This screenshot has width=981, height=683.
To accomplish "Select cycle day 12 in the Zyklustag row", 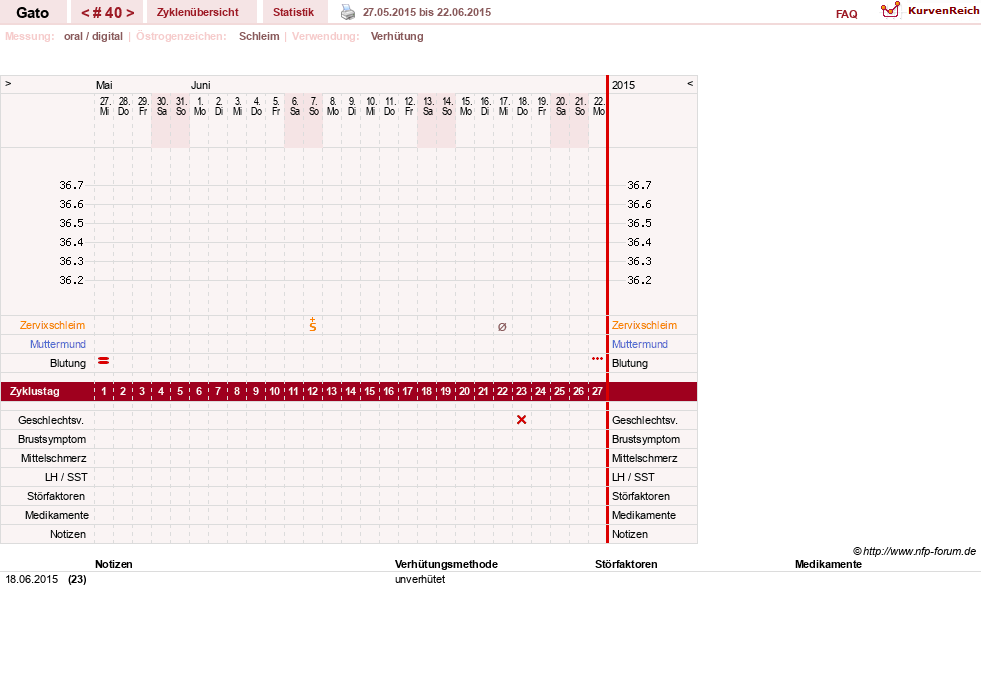I will (x=313, y=392).
